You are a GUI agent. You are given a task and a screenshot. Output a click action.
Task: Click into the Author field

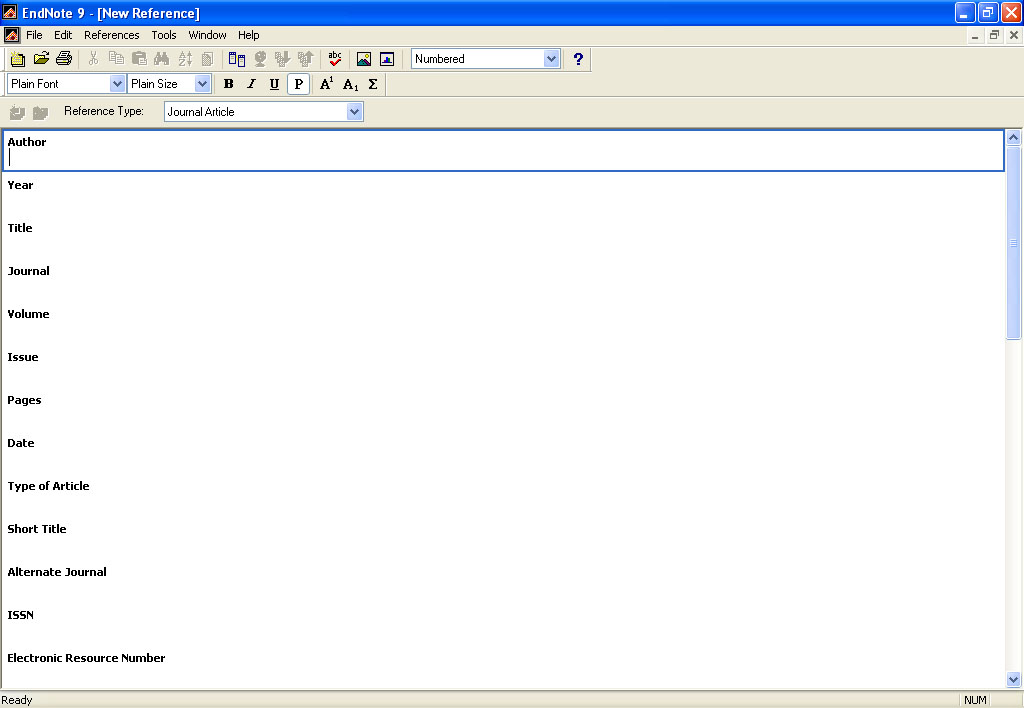point(504,151)
